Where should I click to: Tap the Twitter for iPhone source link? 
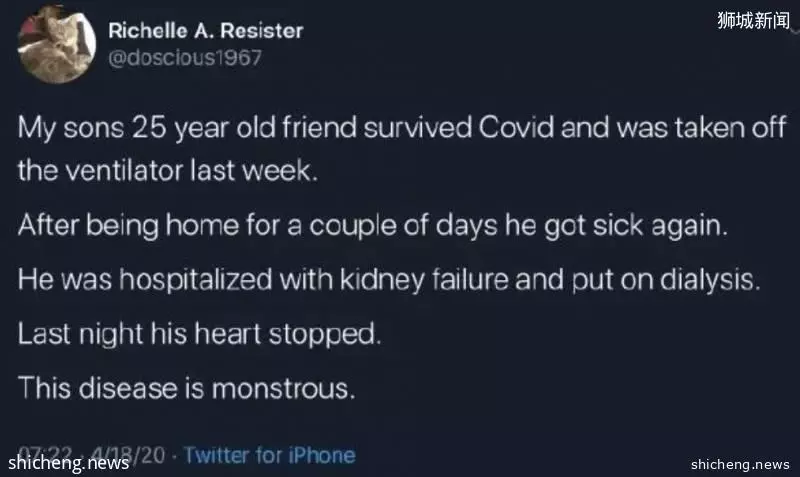(269, 455)
